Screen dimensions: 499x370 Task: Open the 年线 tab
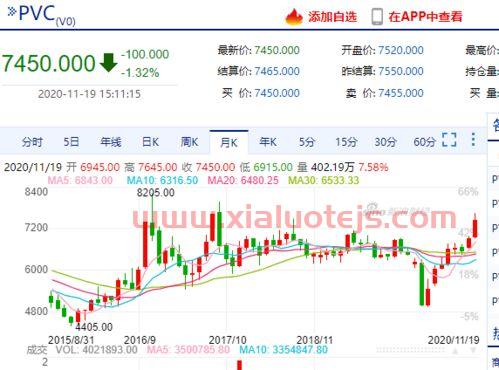[111, 142]
